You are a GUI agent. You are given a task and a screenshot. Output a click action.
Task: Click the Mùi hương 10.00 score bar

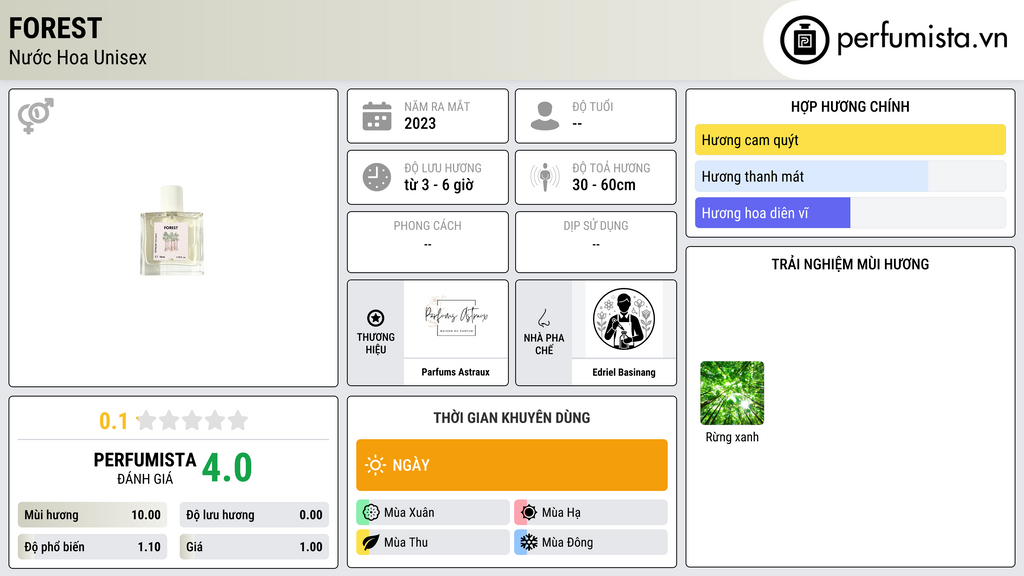92,515
